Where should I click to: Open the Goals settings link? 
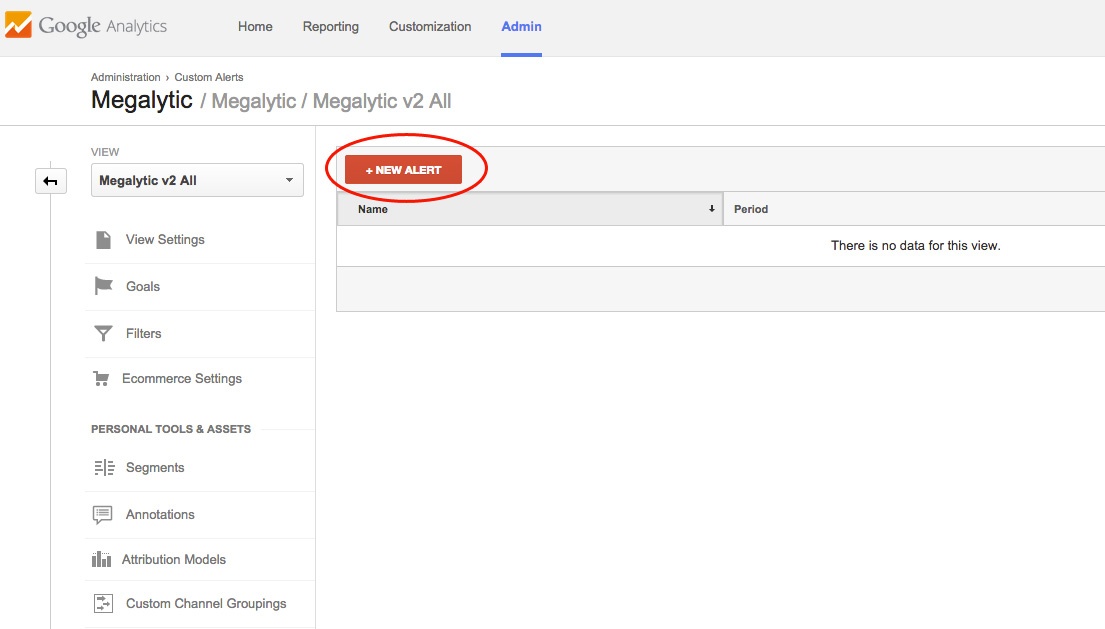point(143,287)
